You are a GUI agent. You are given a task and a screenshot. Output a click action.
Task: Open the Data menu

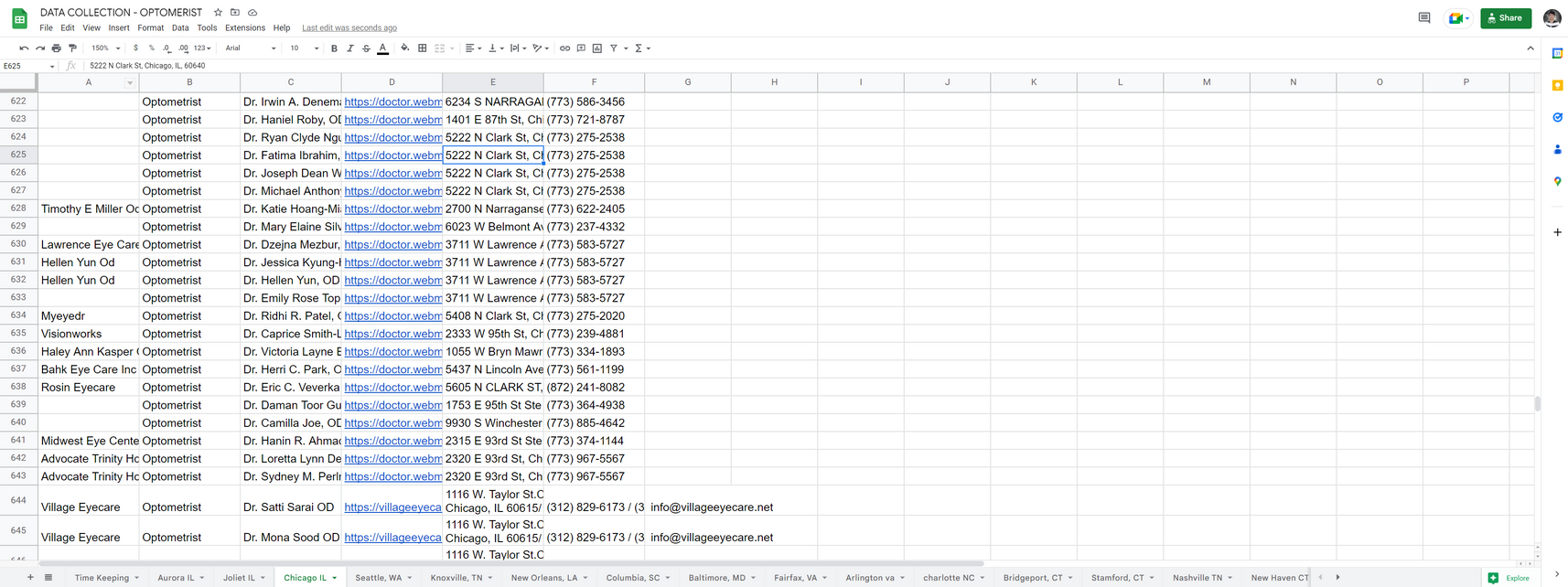180,28
